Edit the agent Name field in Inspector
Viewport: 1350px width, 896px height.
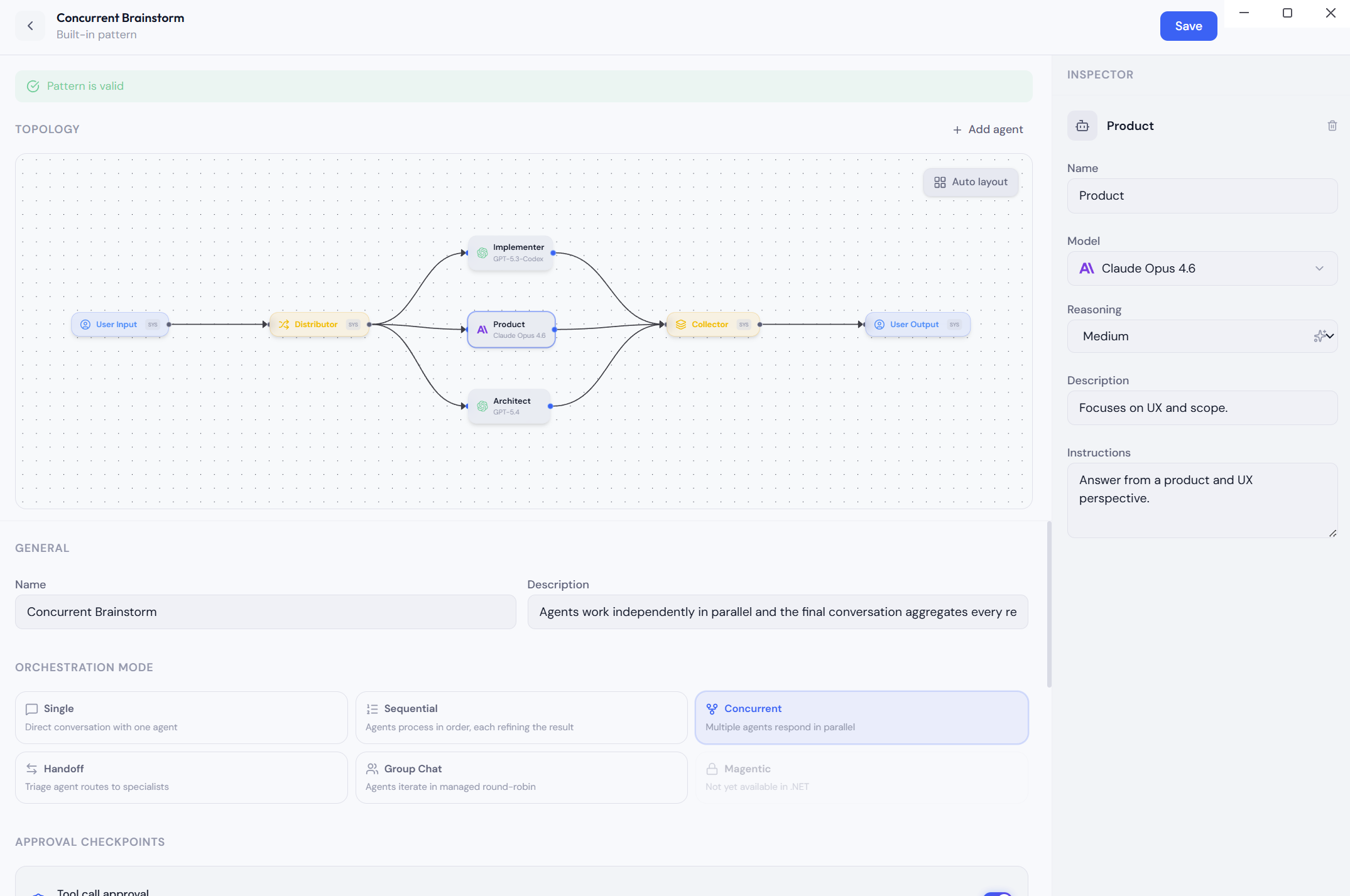1202,196
